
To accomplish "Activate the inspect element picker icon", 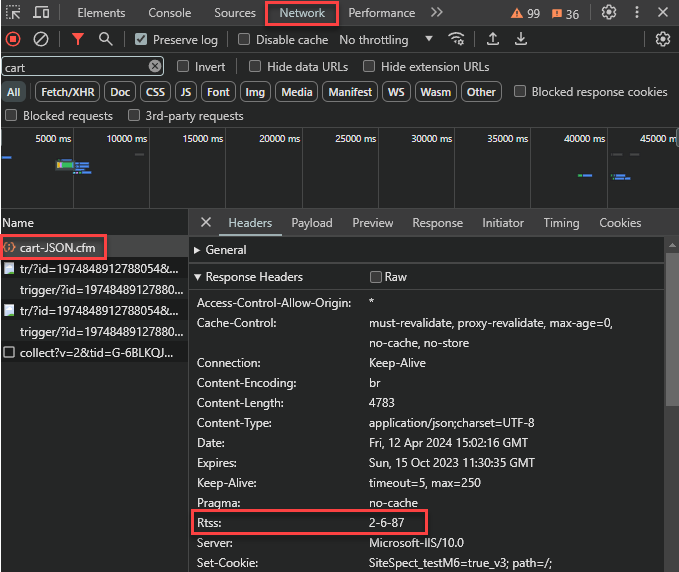I will click(x=13, y=13).
